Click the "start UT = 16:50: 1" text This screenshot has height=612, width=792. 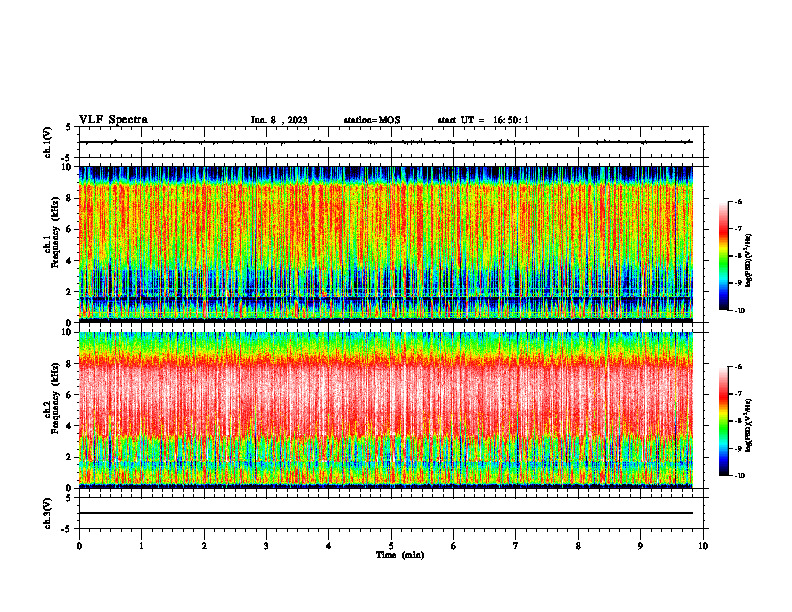point(483,120)
